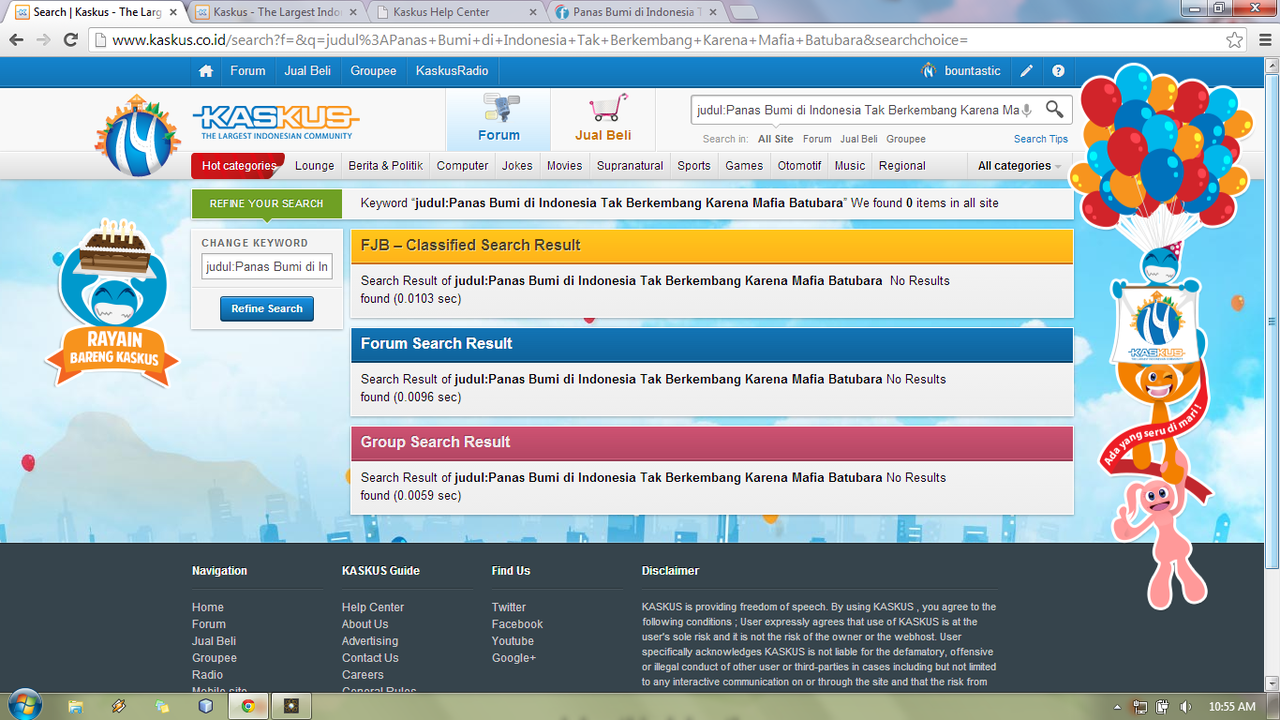Click the page vertical scrollbar
The image size is (1280, 720).
tap(1271, 320)
